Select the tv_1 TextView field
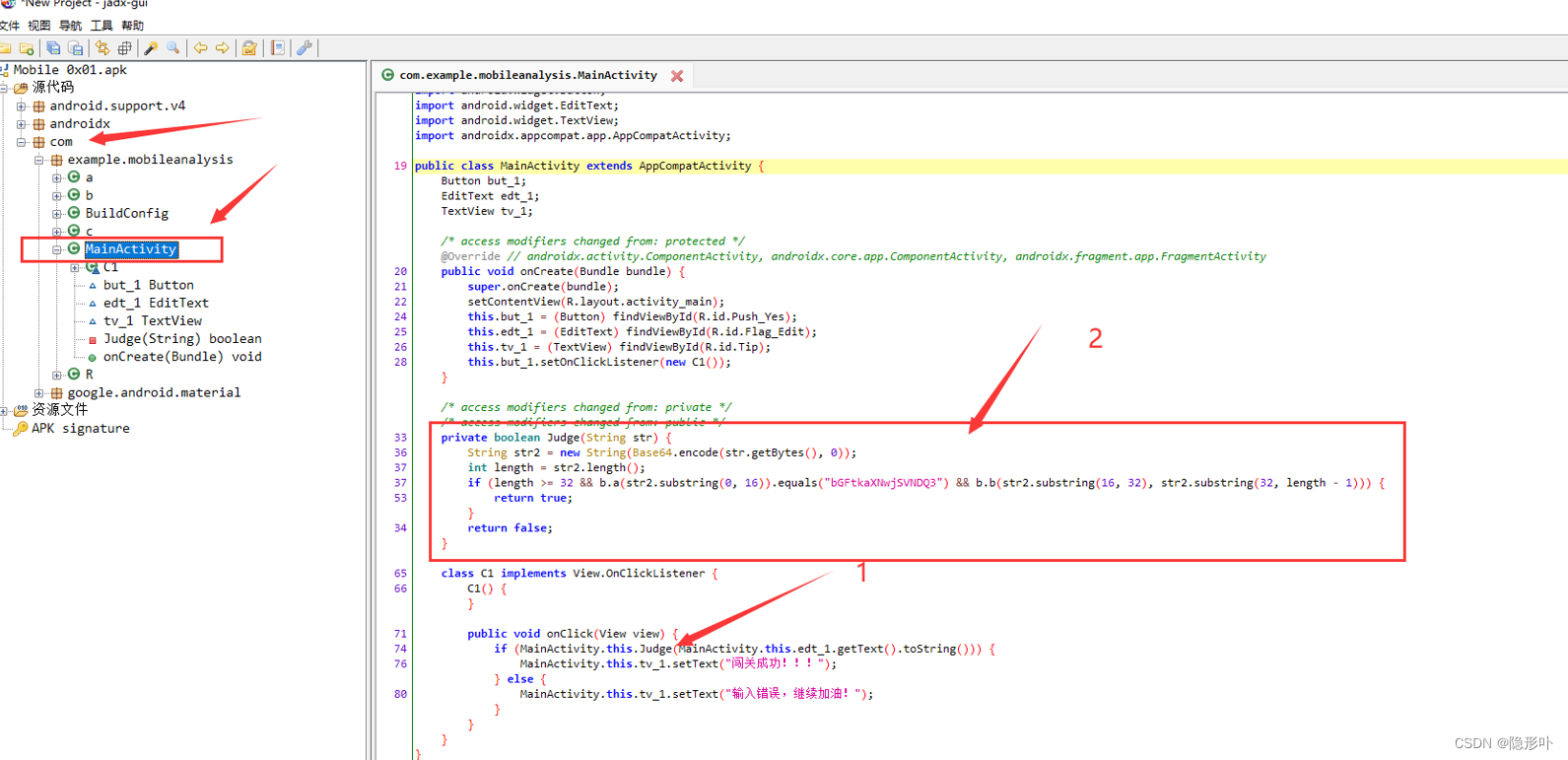 tap(153, 320)
